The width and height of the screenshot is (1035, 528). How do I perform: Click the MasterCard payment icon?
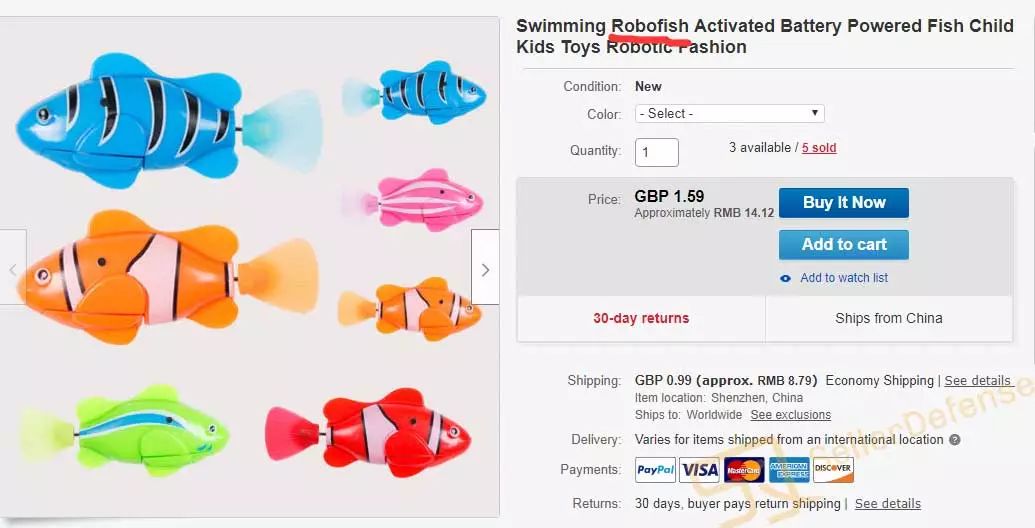point(744,470)
